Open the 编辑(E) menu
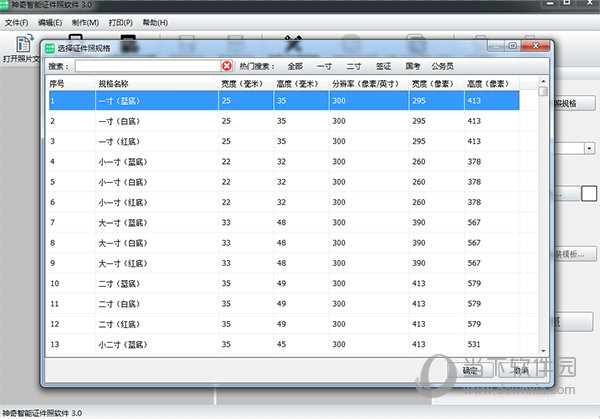Viewport: 600px width, 419px height. pyautogui.click(x=50, y=23)
